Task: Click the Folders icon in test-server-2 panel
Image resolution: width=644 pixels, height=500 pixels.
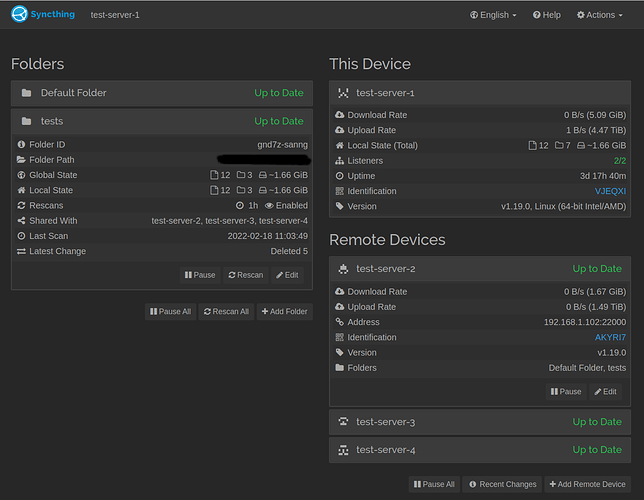Action: point(340,367)
